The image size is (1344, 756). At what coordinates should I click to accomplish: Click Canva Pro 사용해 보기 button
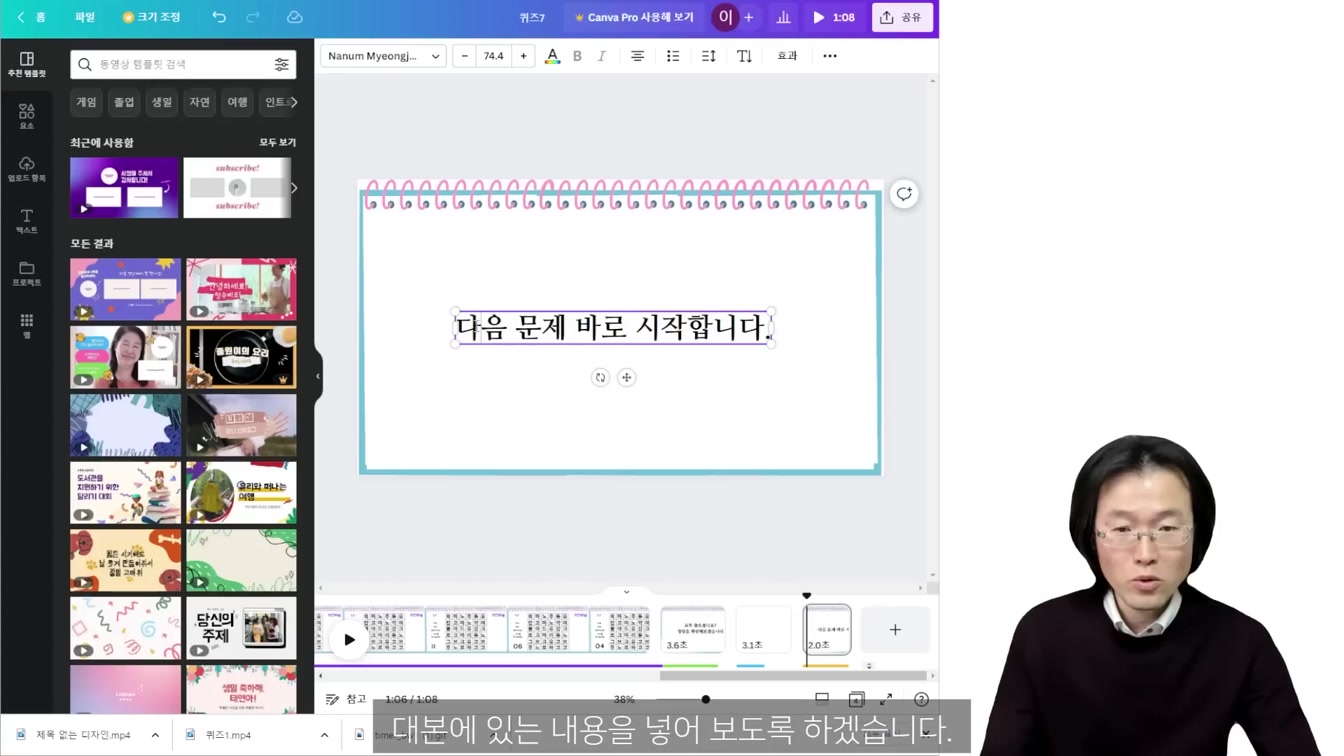click(x=634, y=17)
